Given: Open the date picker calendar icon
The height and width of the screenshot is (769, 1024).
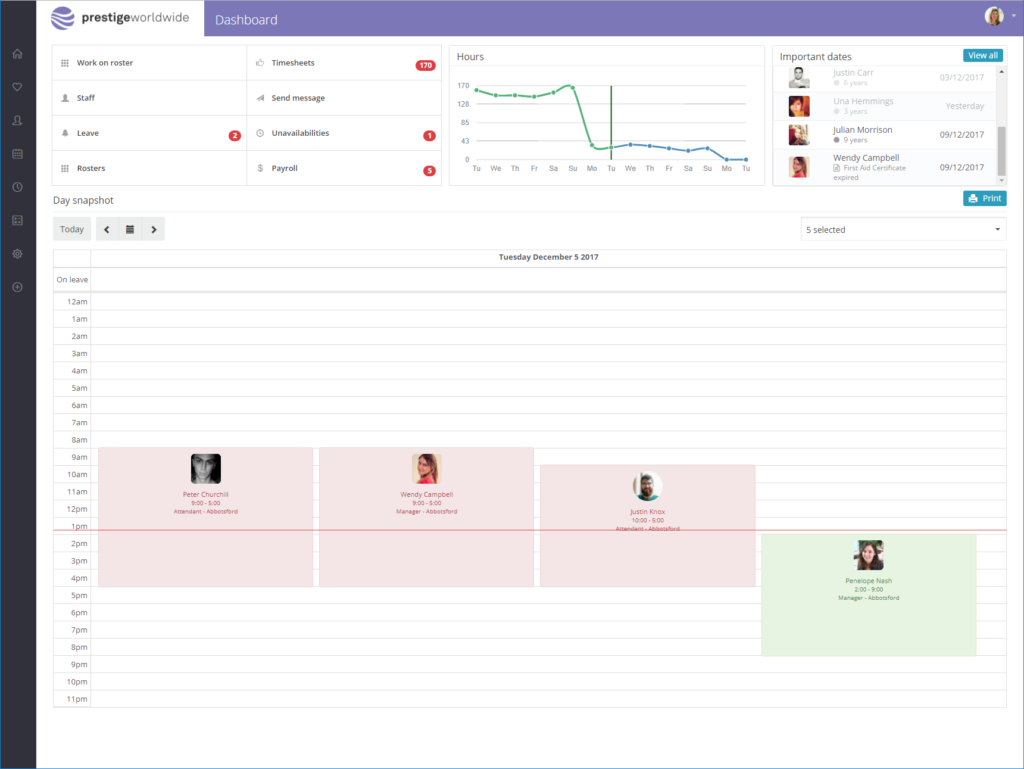Looking at the screenshot, I should coord(130,229).
